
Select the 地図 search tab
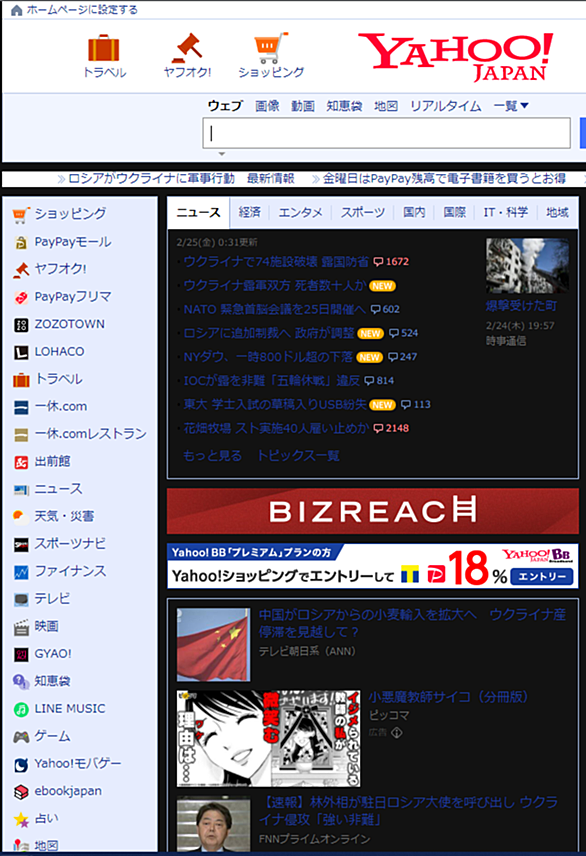[x=386, y=106]
